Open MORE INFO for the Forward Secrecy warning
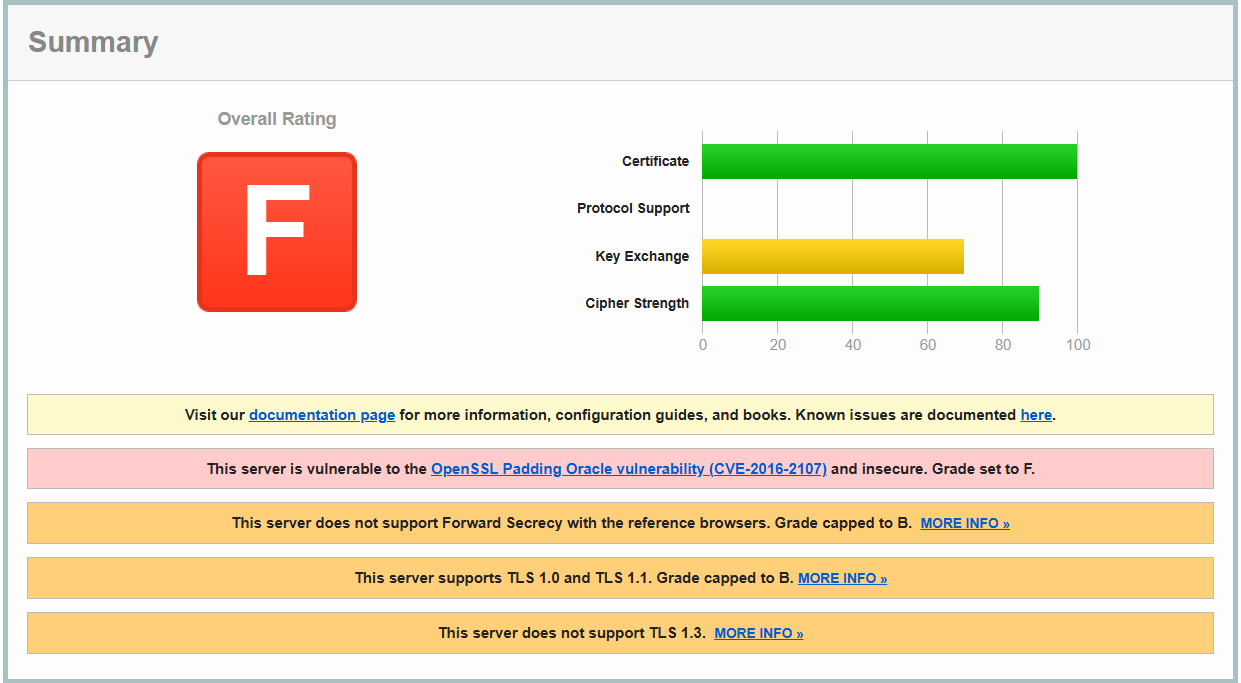 (x=965, y=523)
